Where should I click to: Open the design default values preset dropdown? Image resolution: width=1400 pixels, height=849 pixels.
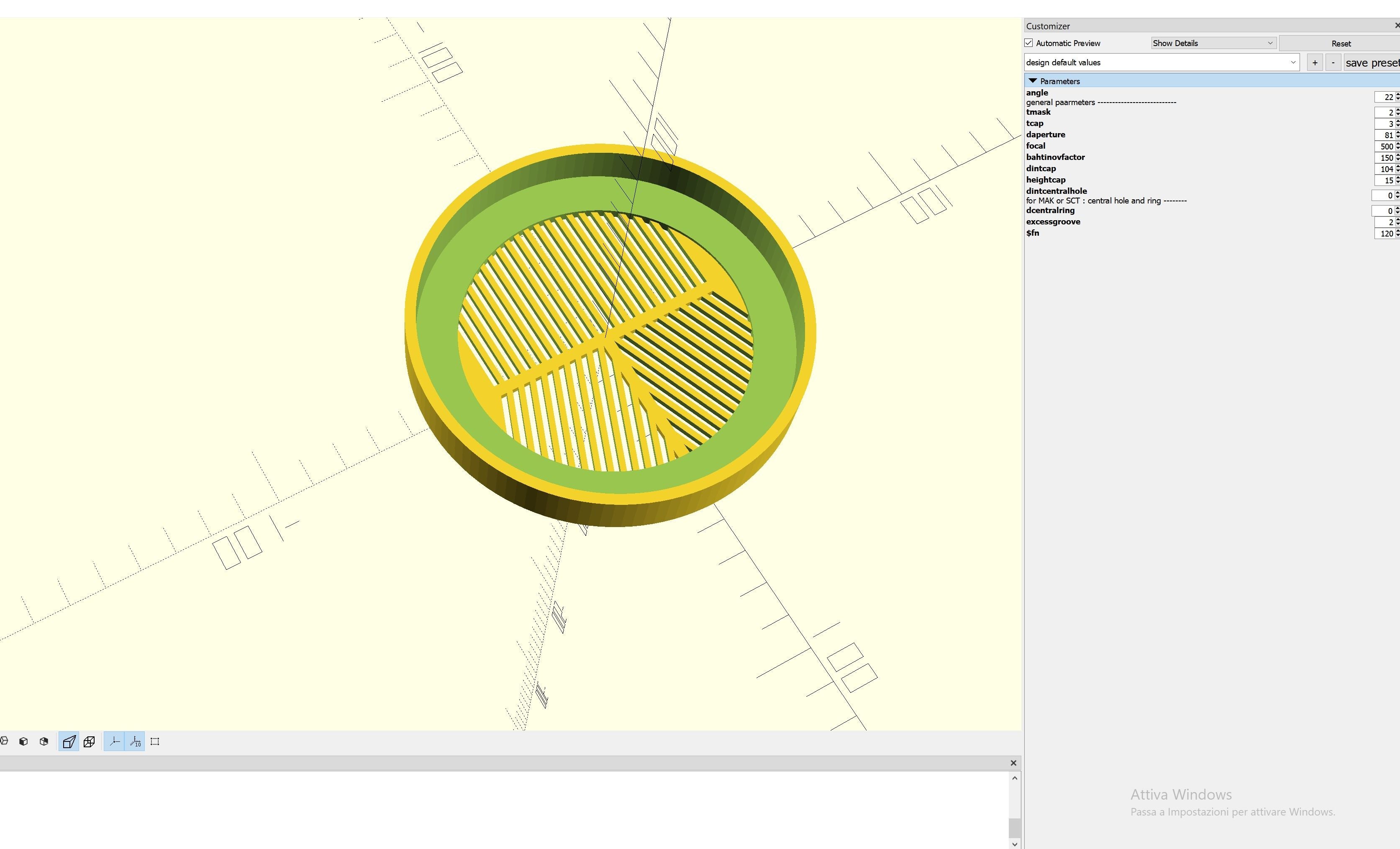pyautogui.click(x=1162, y=62)
